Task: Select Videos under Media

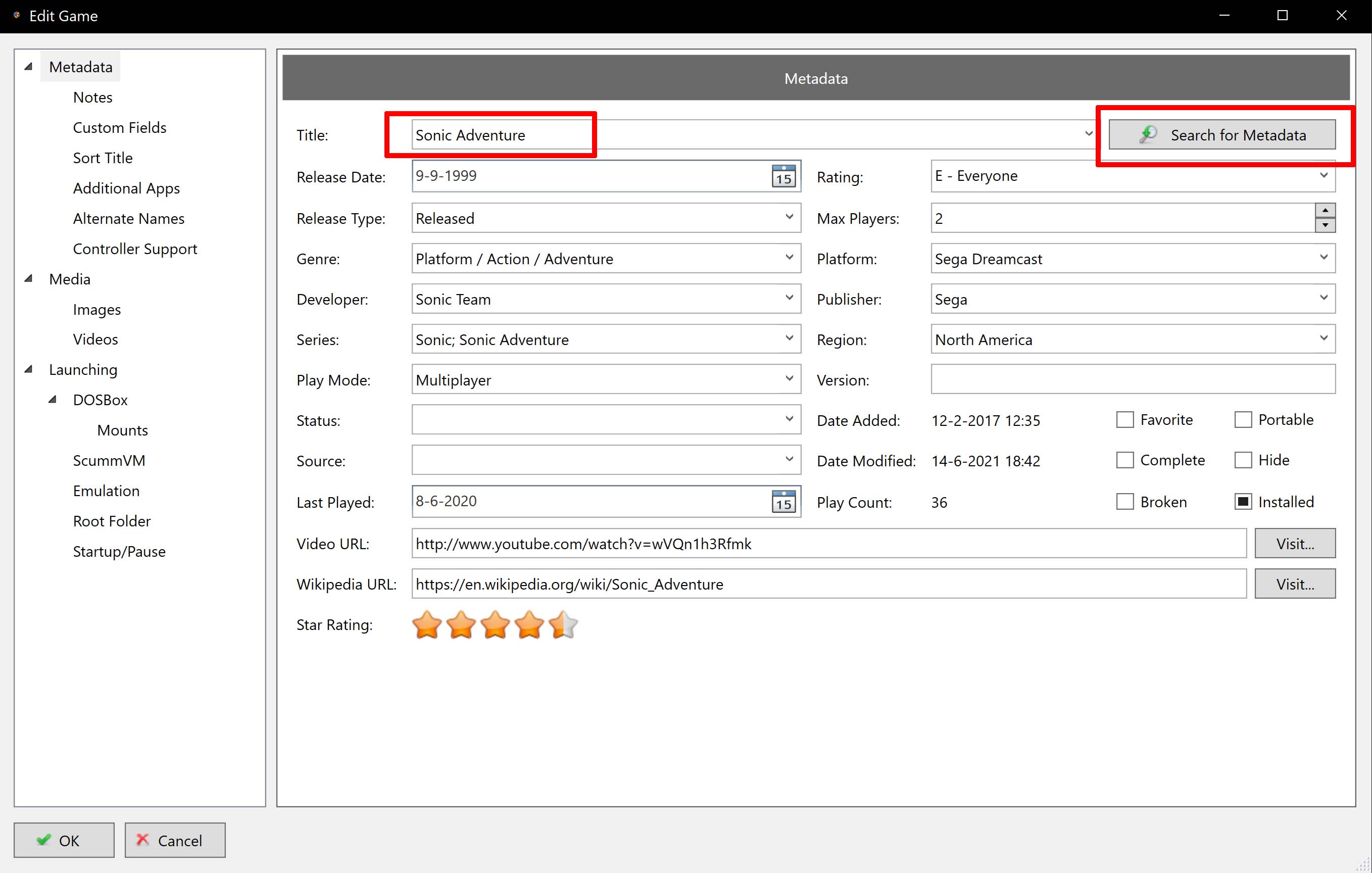Action: [x=95, y=339]
